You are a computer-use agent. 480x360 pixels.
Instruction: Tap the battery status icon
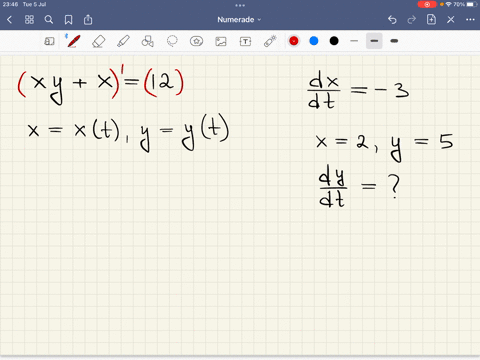pos(472,4)
